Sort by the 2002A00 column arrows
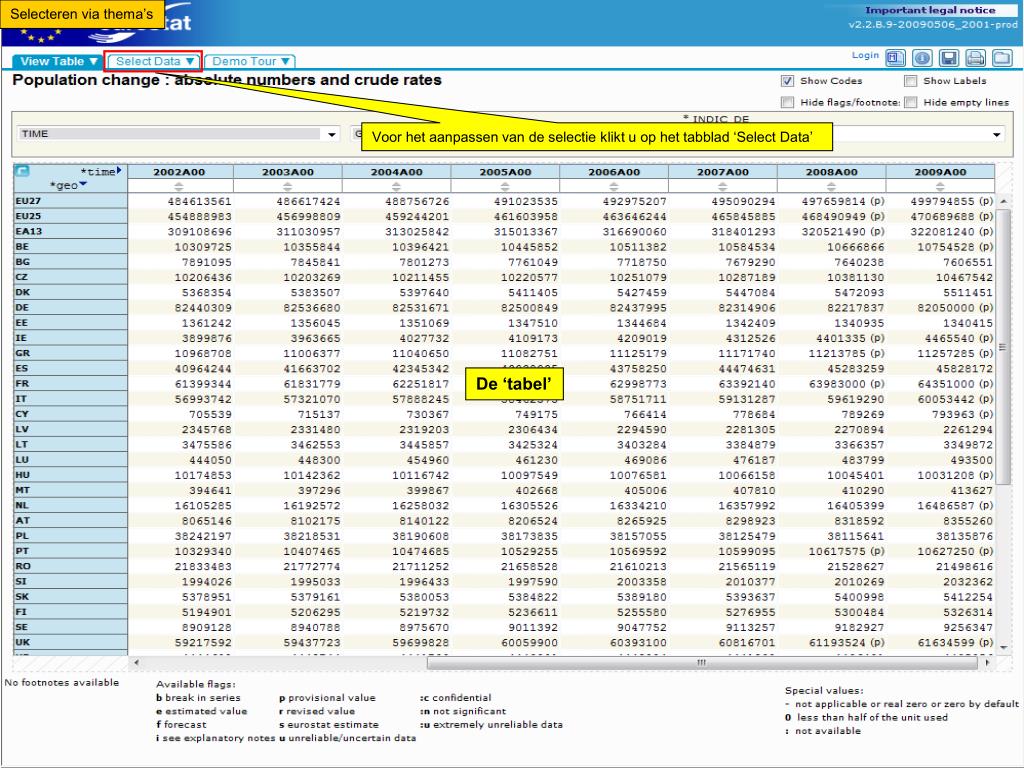Viewport: 1024px width, 768px height. 178,186
